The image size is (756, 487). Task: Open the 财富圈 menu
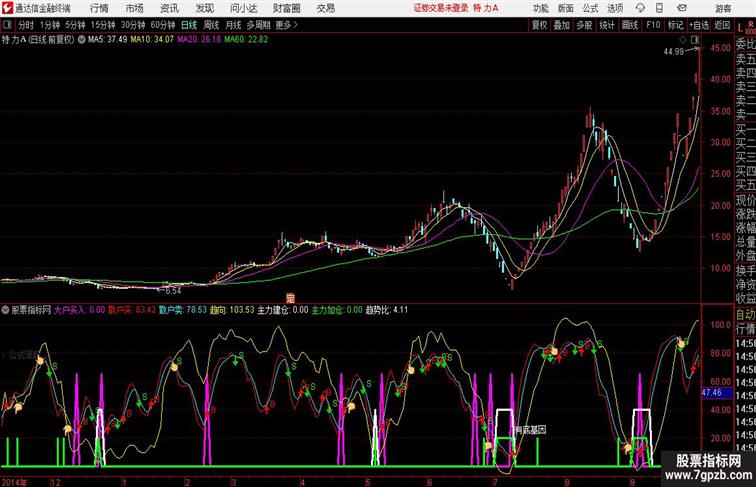point(286,8)
